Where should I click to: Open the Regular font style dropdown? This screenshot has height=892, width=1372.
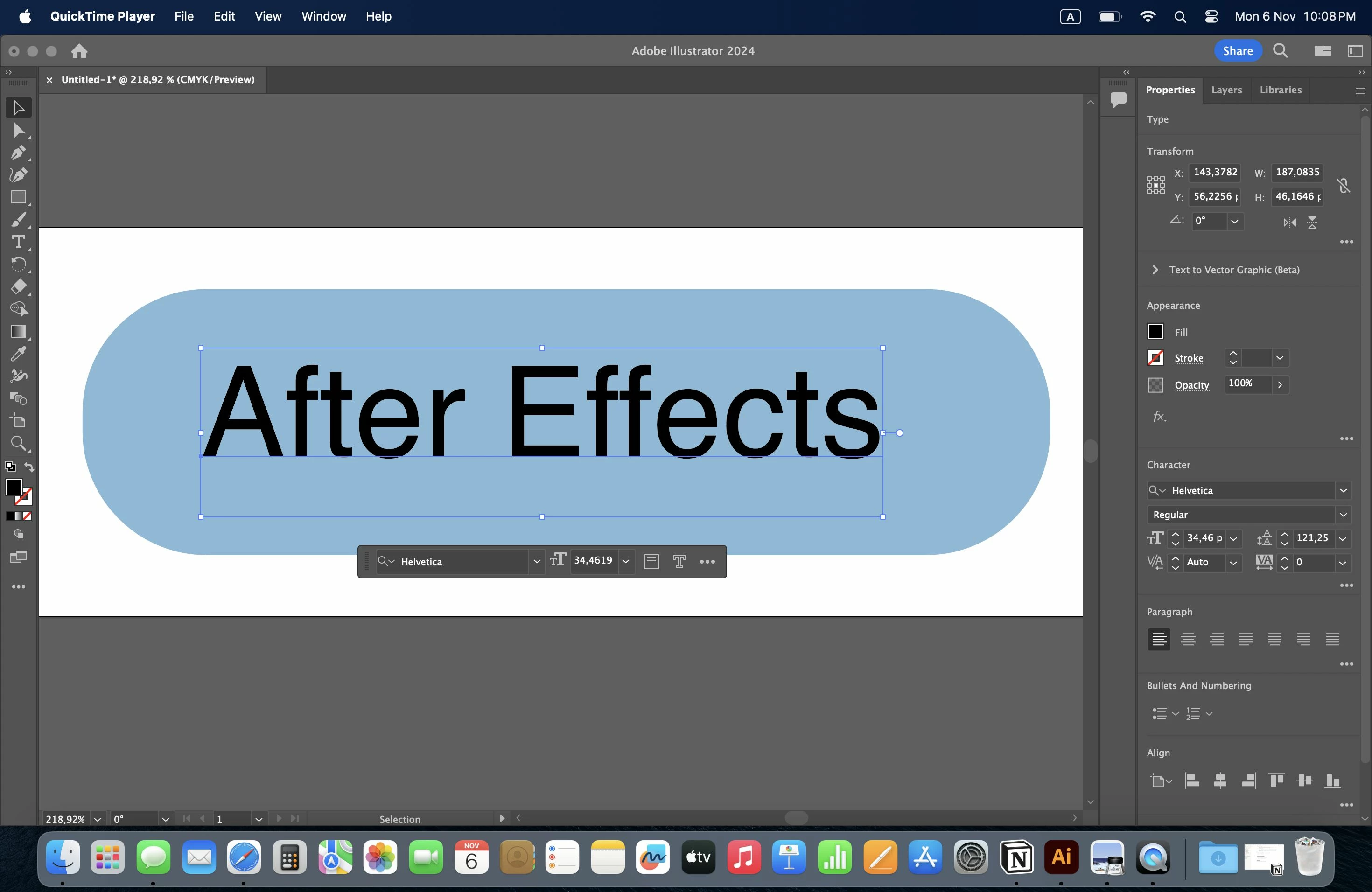coord(1343,515)
